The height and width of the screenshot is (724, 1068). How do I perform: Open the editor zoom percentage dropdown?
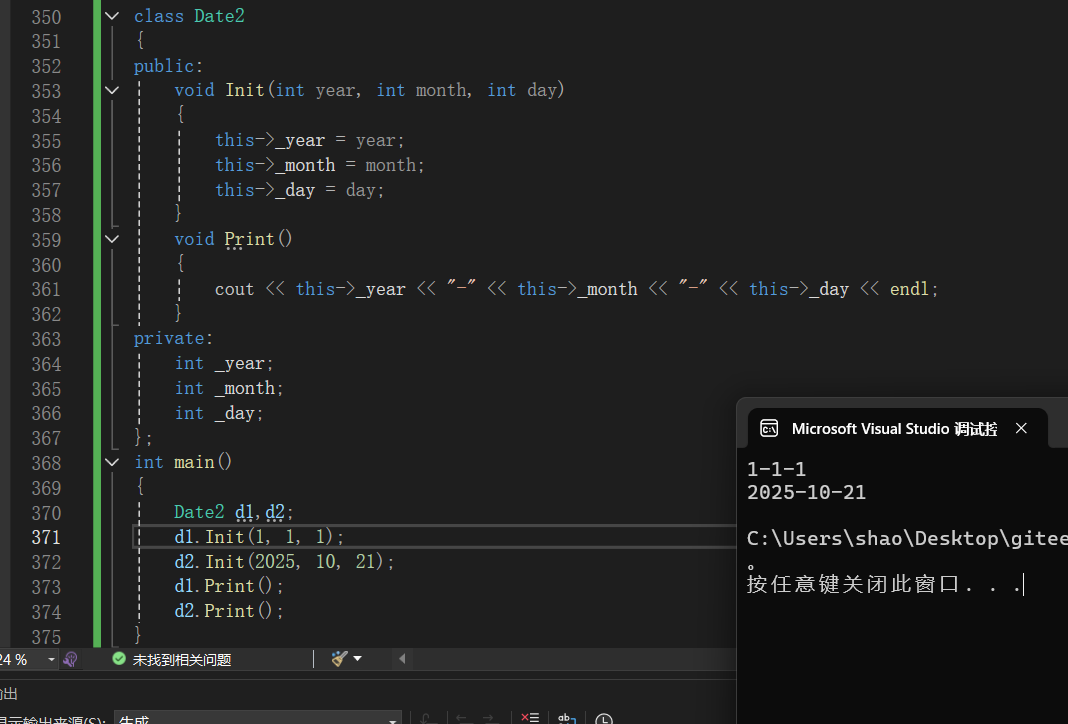(51, 659)
